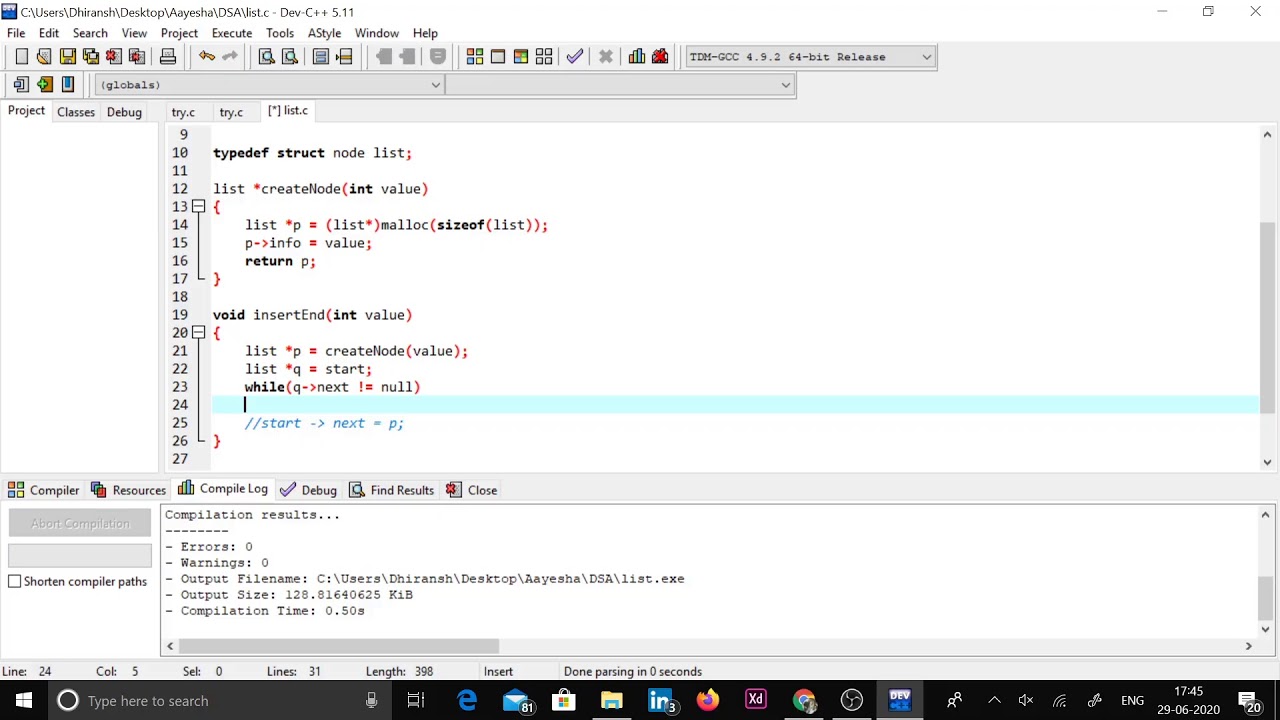
Task: Click the editor scroll down arrow
Action: pyautogui.click(x=1267, y=462)
